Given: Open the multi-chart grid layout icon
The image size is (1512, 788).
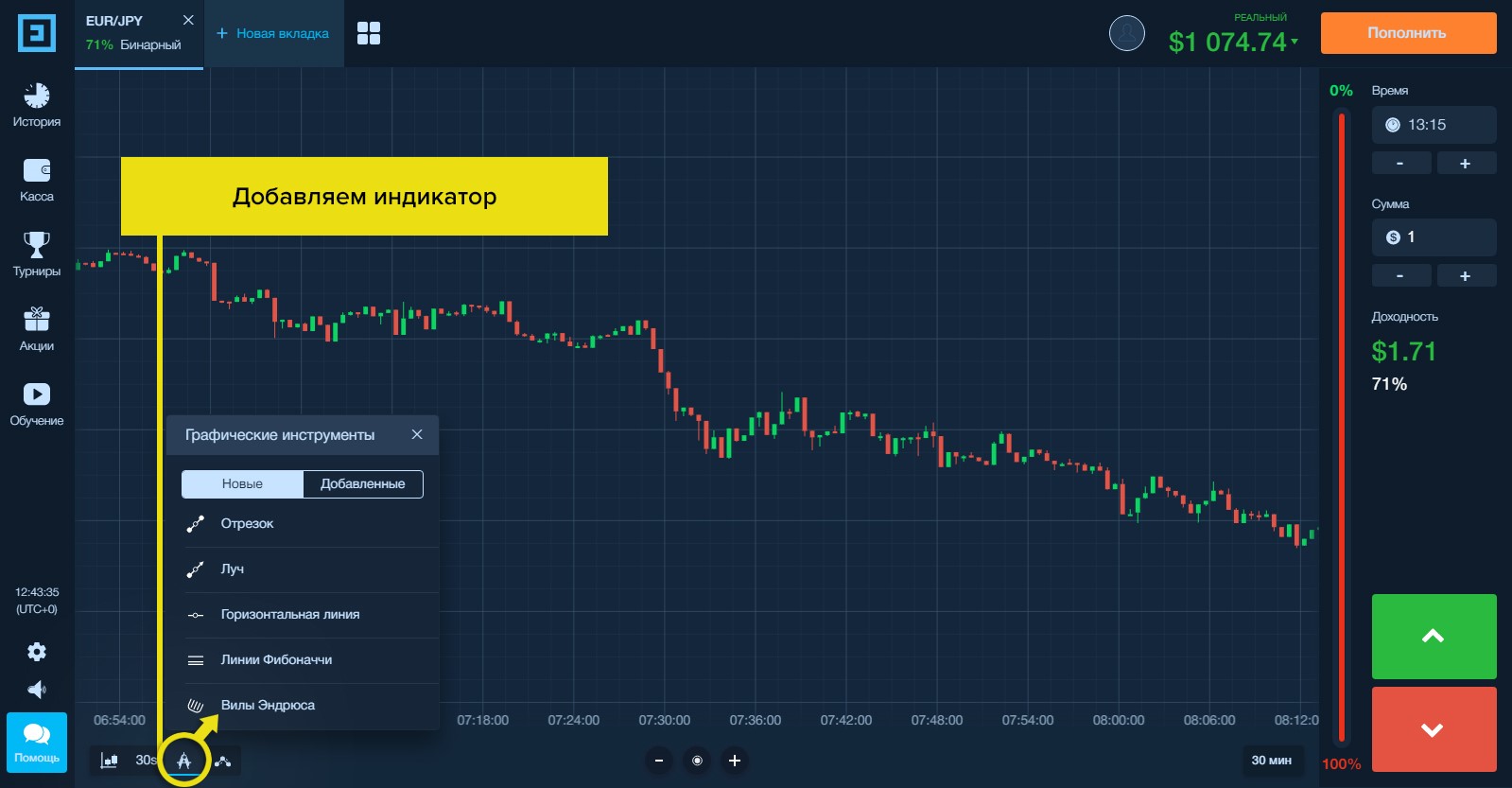Looking at the screenshot, I should (x=369, y=33).
